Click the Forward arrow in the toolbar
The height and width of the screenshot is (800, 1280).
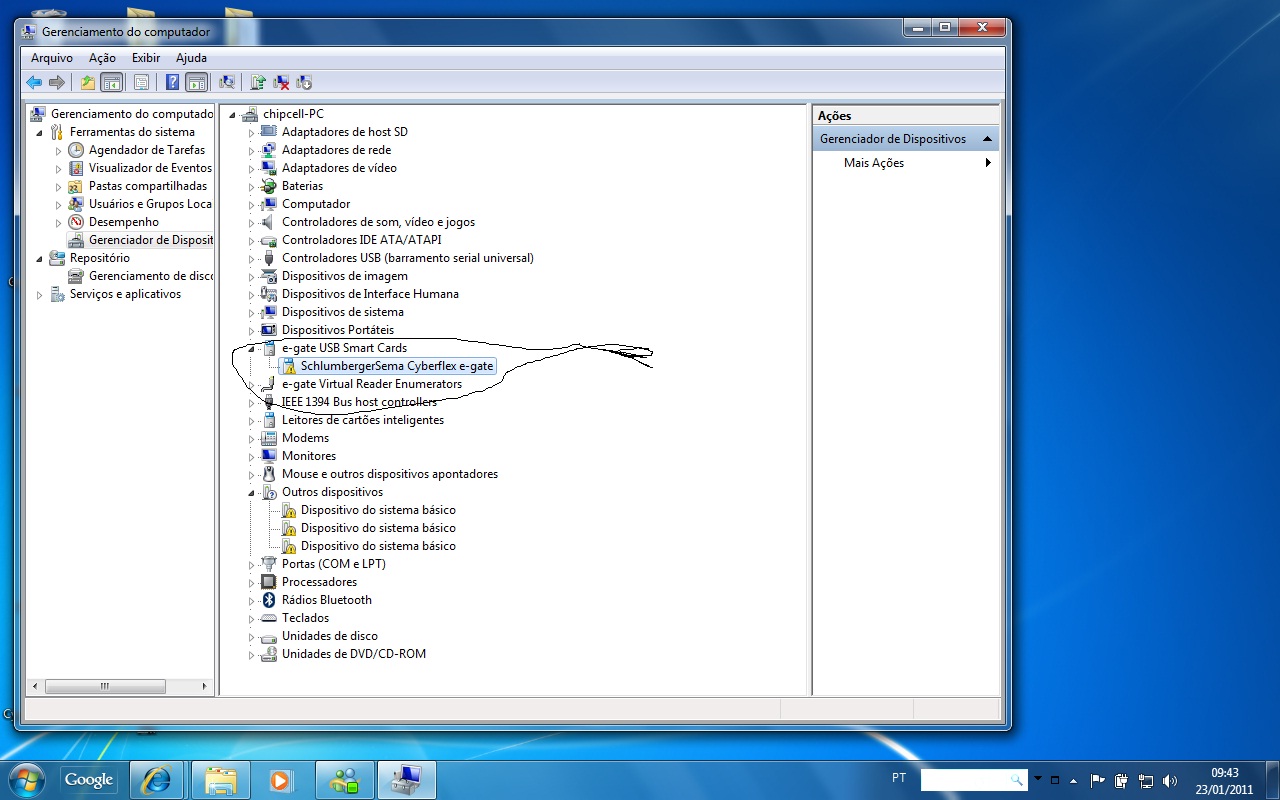57,82
